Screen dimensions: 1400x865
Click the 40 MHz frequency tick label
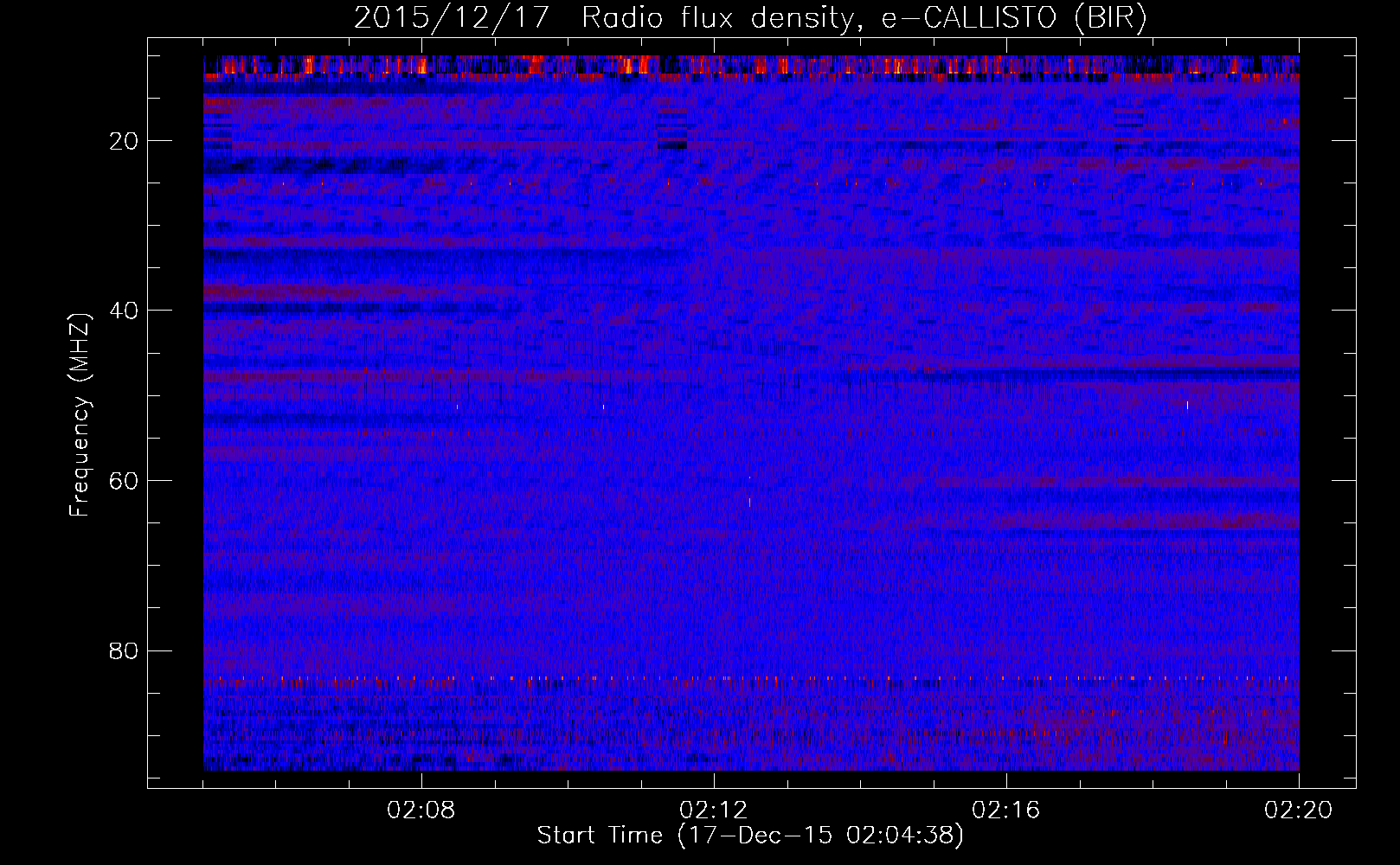point(125,311)
